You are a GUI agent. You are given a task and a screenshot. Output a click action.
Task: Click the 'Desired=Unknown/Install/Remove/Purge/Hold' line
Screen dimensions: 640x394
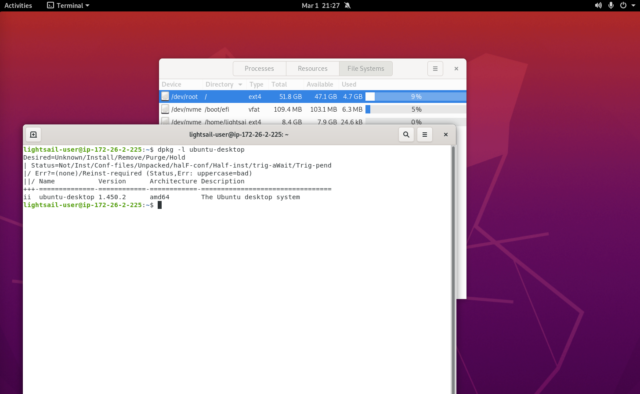pyautogui.click(x=104, y=157)
